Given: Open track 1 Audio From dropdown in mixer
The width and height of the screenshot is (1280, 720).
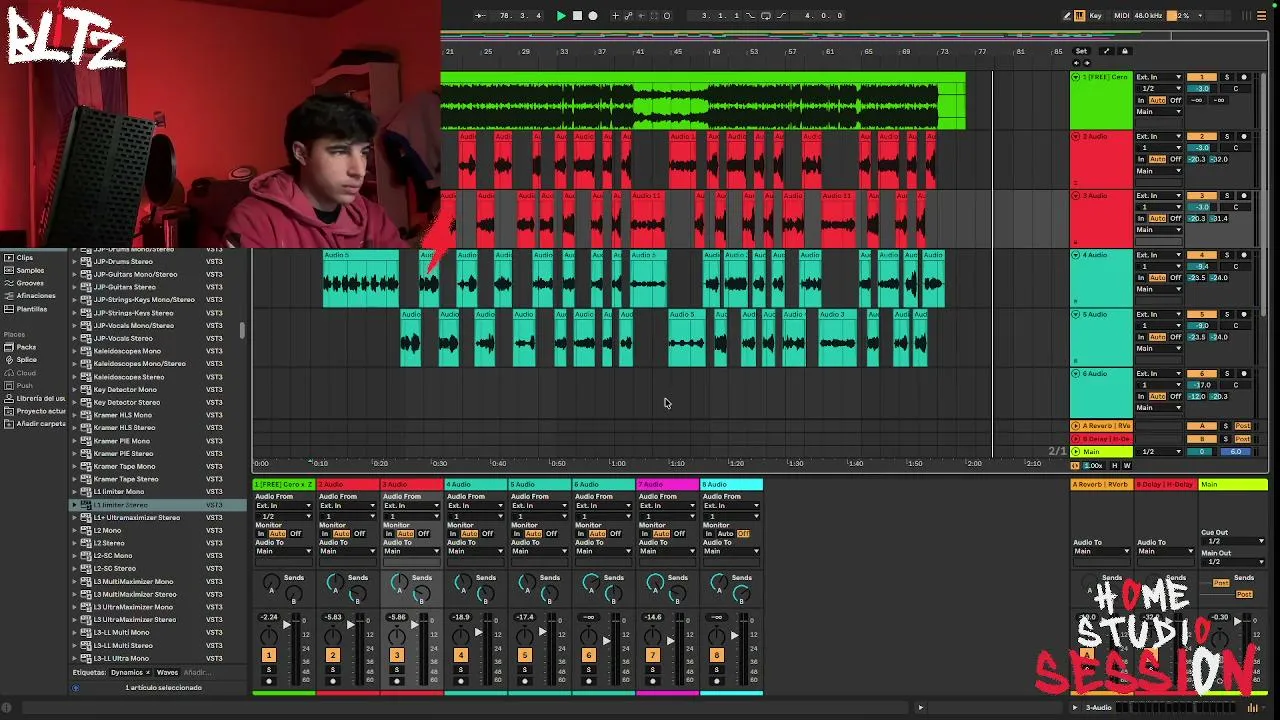Looking at the screenshot, I should [x=284, y=506].
